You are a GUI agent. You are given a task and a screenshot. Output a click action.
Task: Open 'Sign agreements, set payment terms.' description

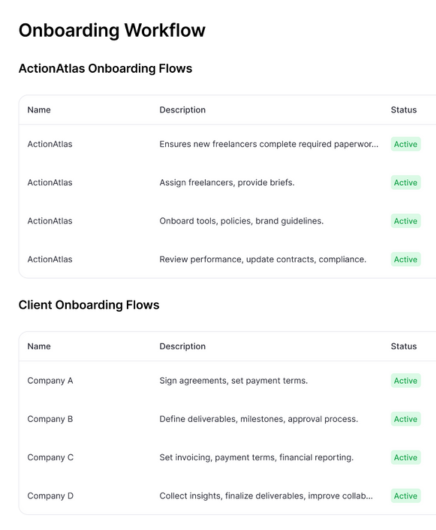[234, 381]
